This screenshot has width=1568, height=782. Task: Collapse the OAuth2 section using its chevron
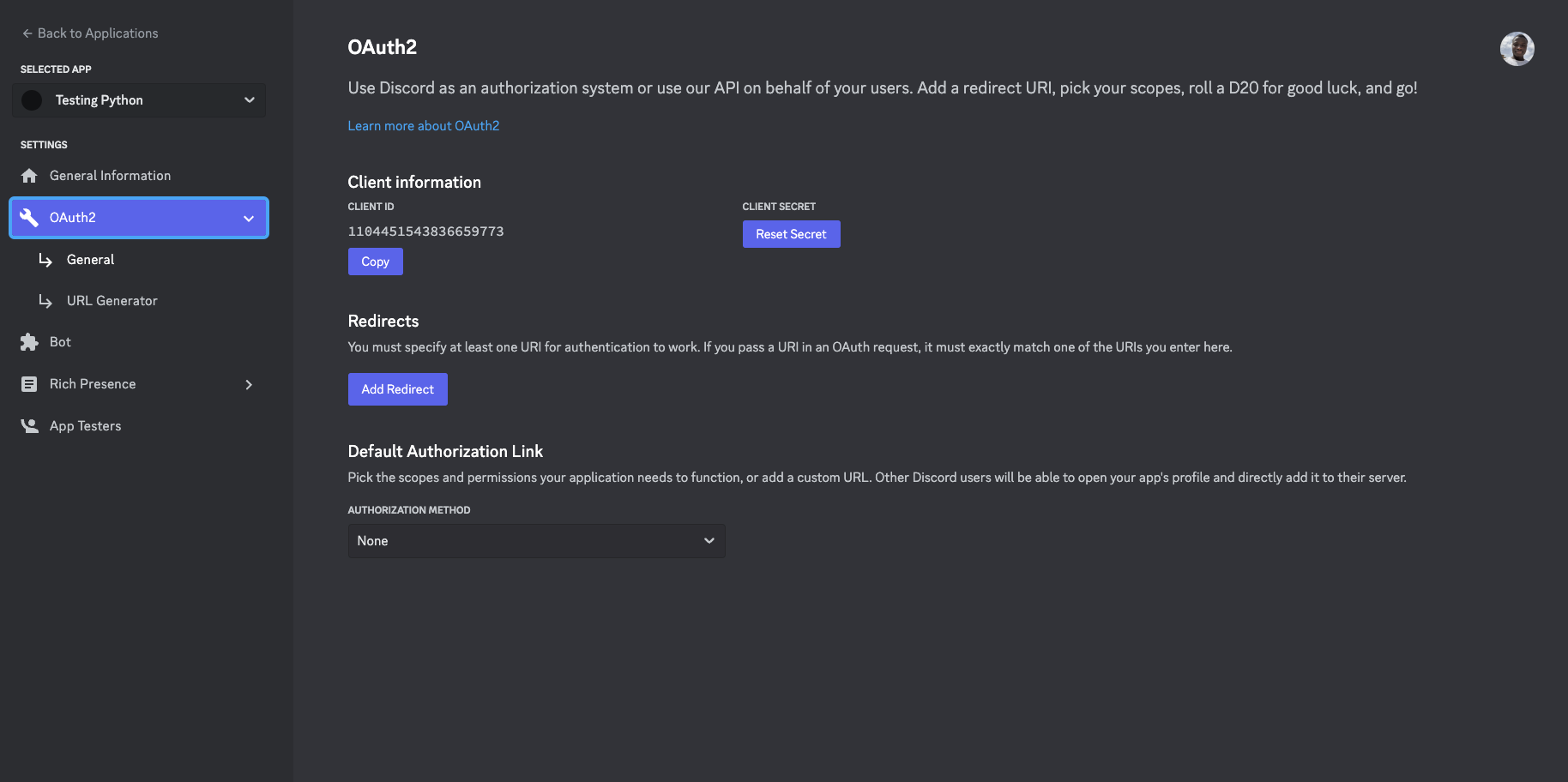248,218
